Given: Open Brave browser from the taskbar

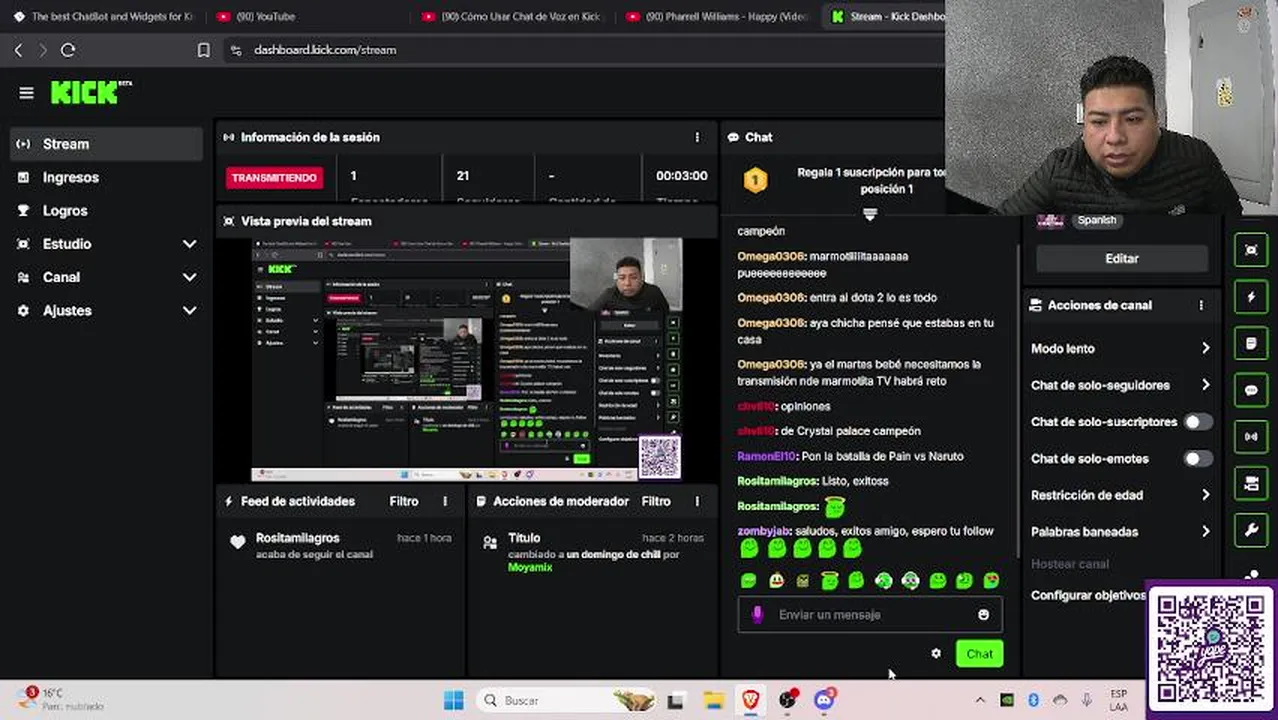Looking at the screenshot, I should point(750,700).
